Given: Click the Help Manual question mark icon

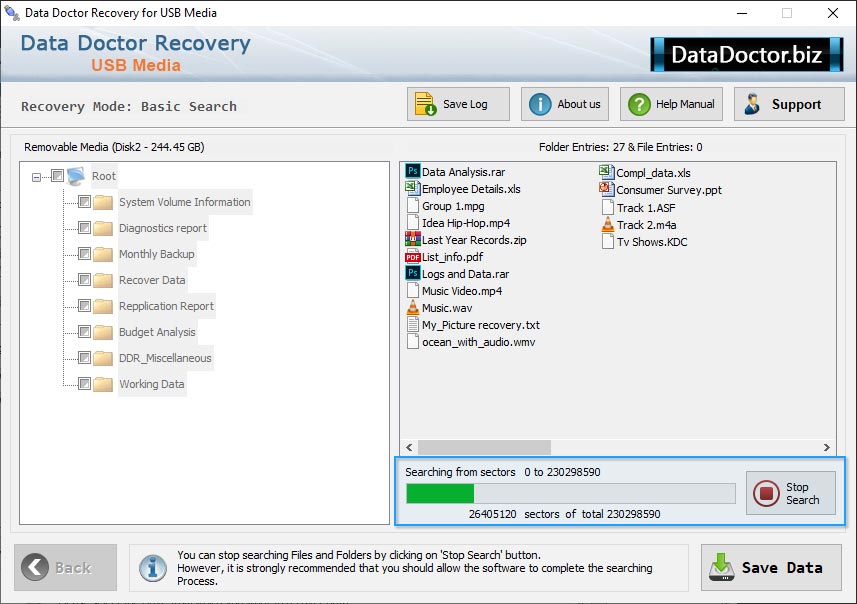Looking at the screenshot, I should (639, 104).
